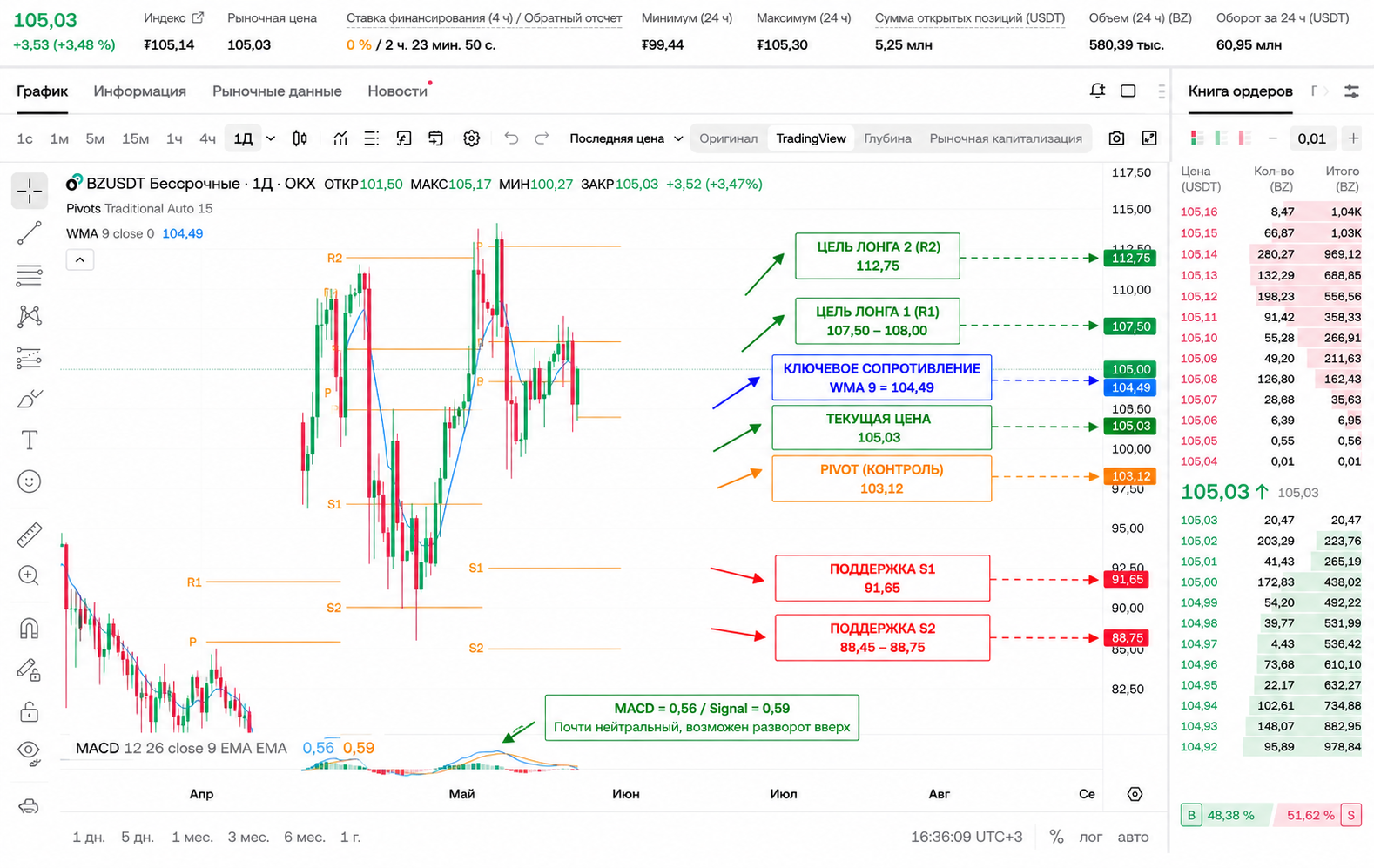Image resolution: width=1374 pixels, height=868 pixels.
Task: Open timezone 16:36:09 UTC+3 selector
Action: (967, 837)
